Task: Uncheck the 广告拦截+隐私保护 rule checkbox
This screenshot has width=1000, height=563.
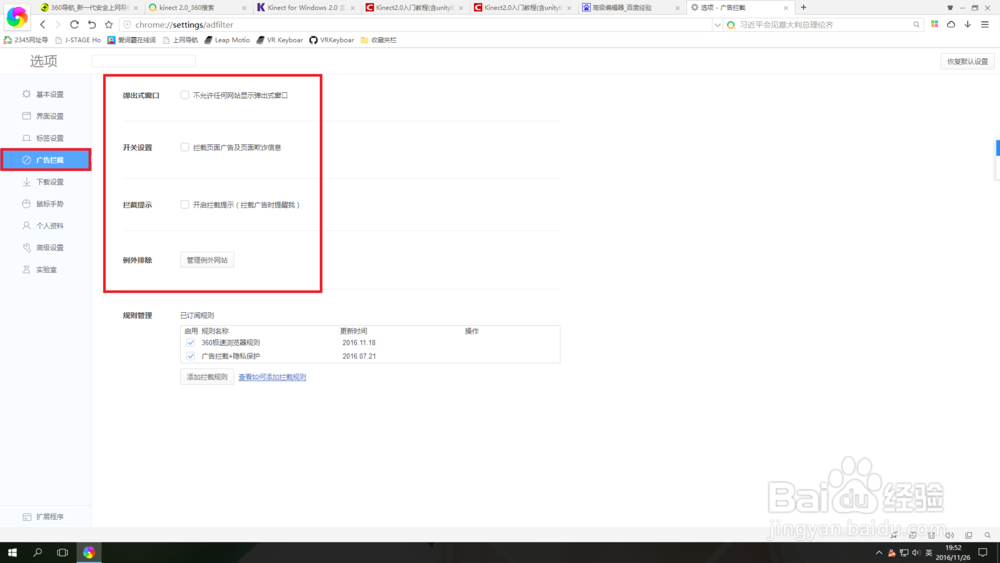Action: point(191,356)
